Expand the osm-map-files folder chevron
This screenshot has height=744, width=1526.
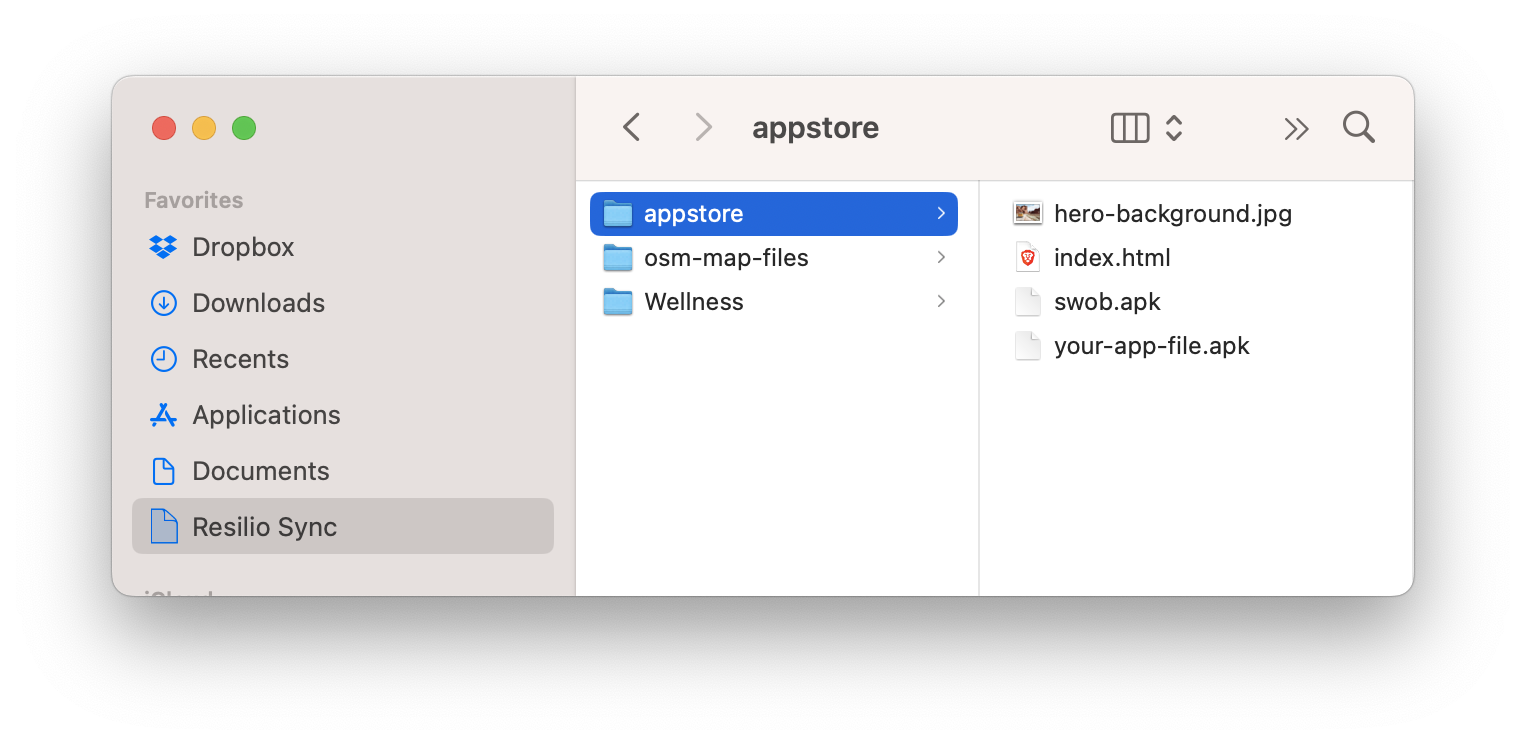pyautogui.click(x=941, y=258)
